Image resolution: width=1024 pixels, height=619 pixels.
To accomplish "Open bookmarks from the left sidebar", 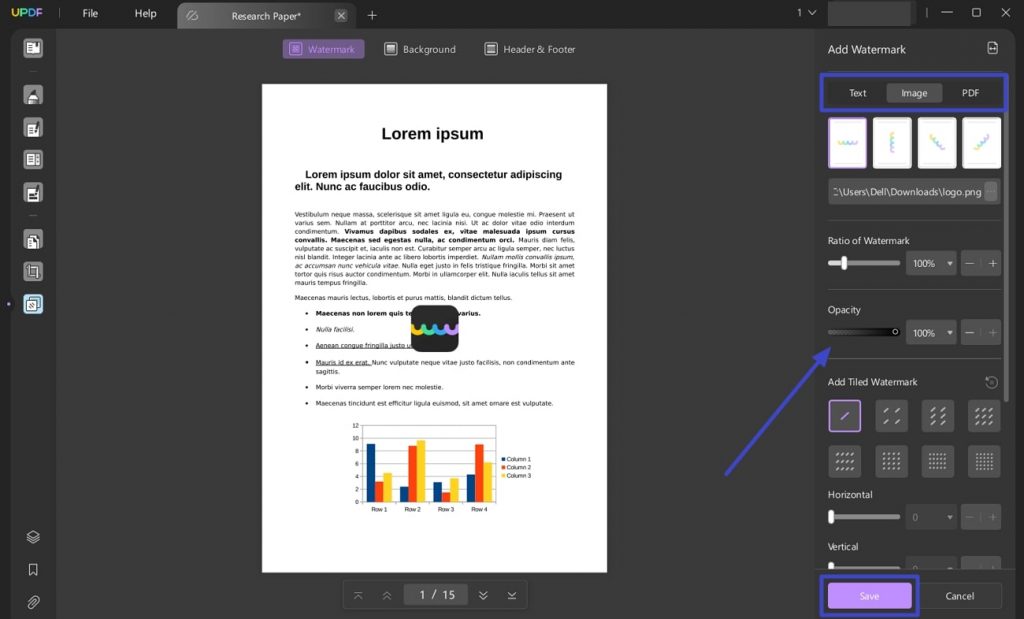I will [31, 569].
